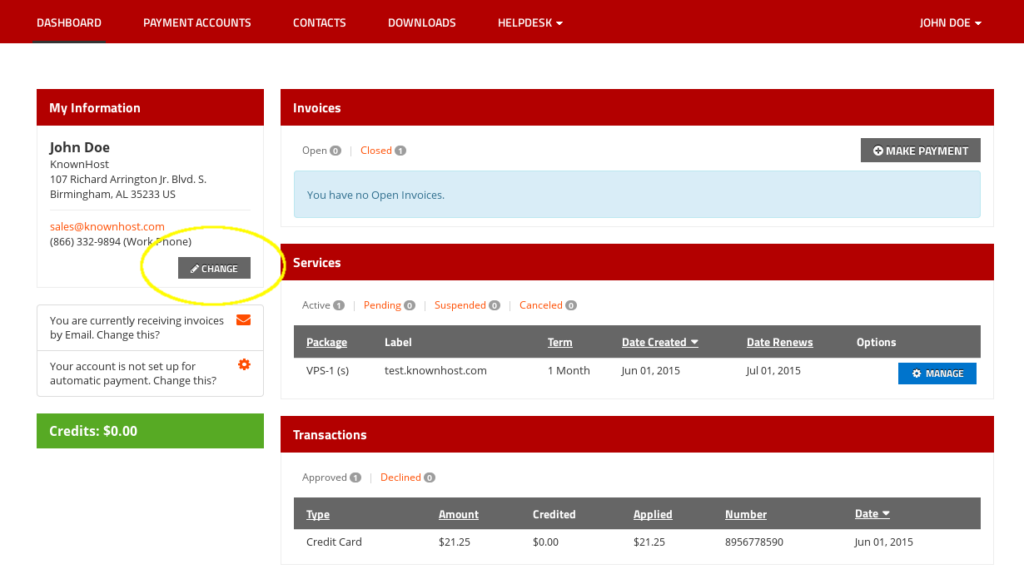Image resolution: width=1024 pixels, height=574 pixels.
Task: Click the $0.00 Credited cell
Action: (545, 542)
